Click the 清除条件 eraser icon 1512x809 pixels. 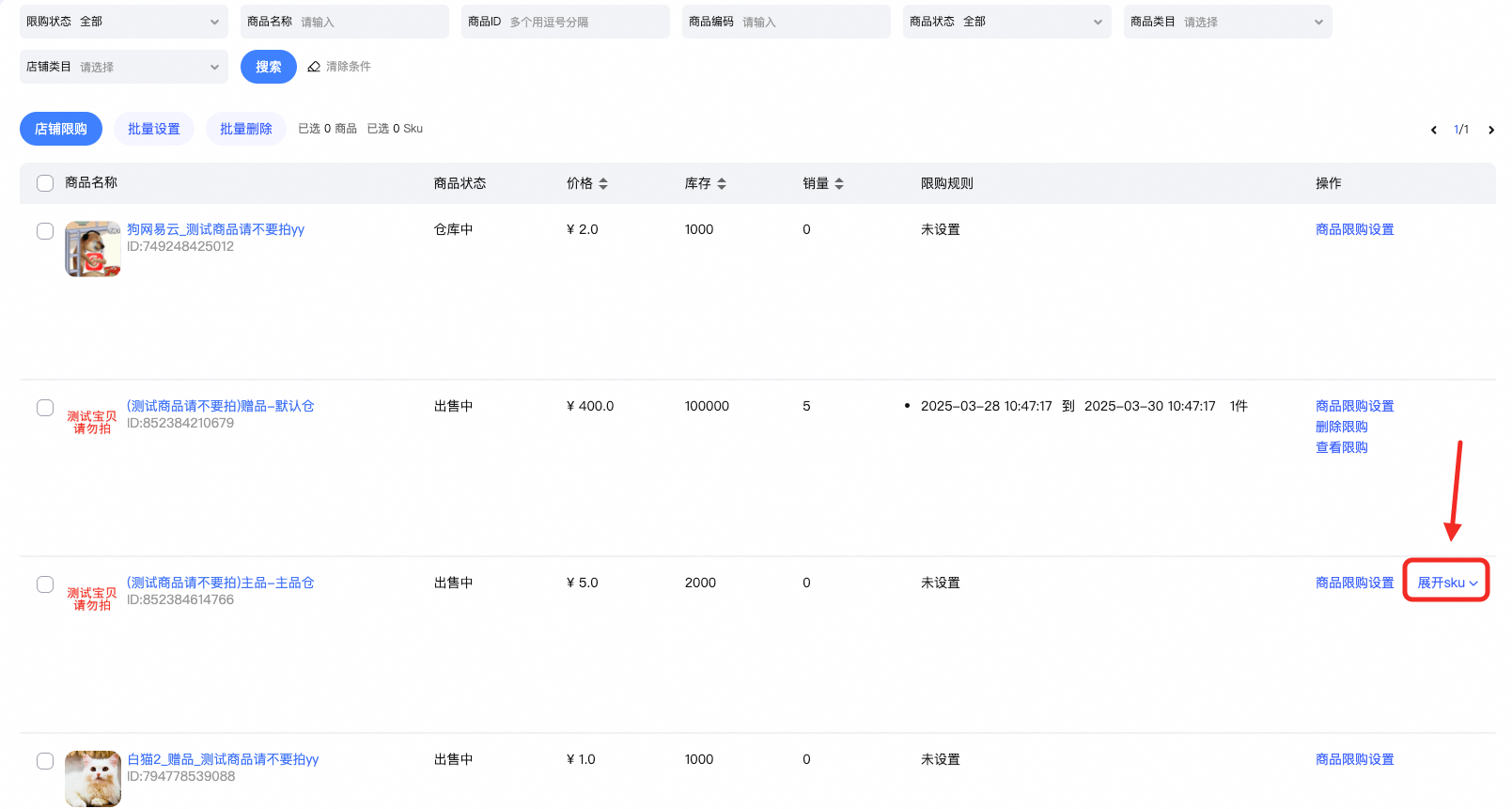coord(314,67)
